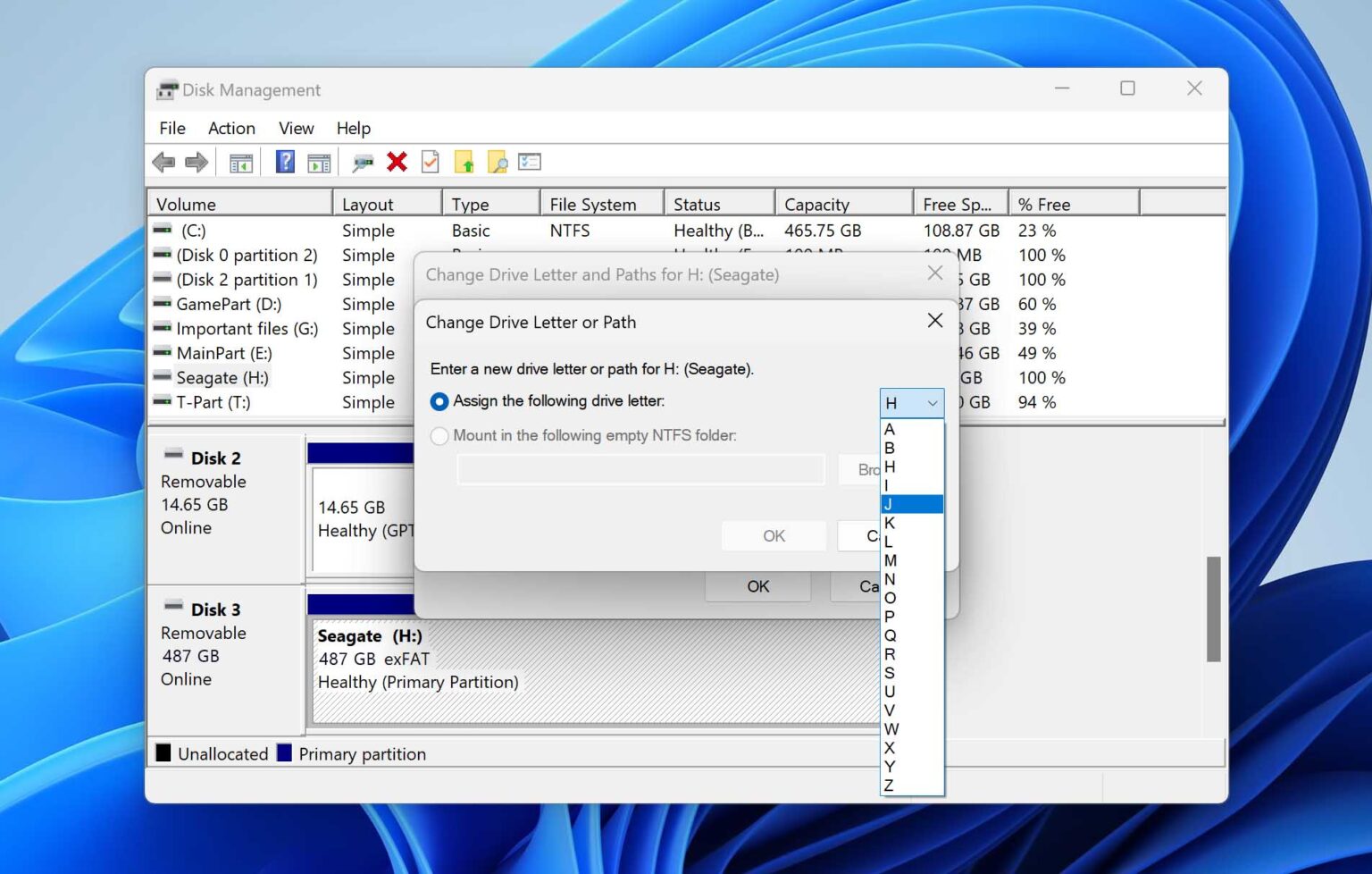Open Help using the blue question mark icon
This screenshot has width=1372, height=874.
click(284, 162)
